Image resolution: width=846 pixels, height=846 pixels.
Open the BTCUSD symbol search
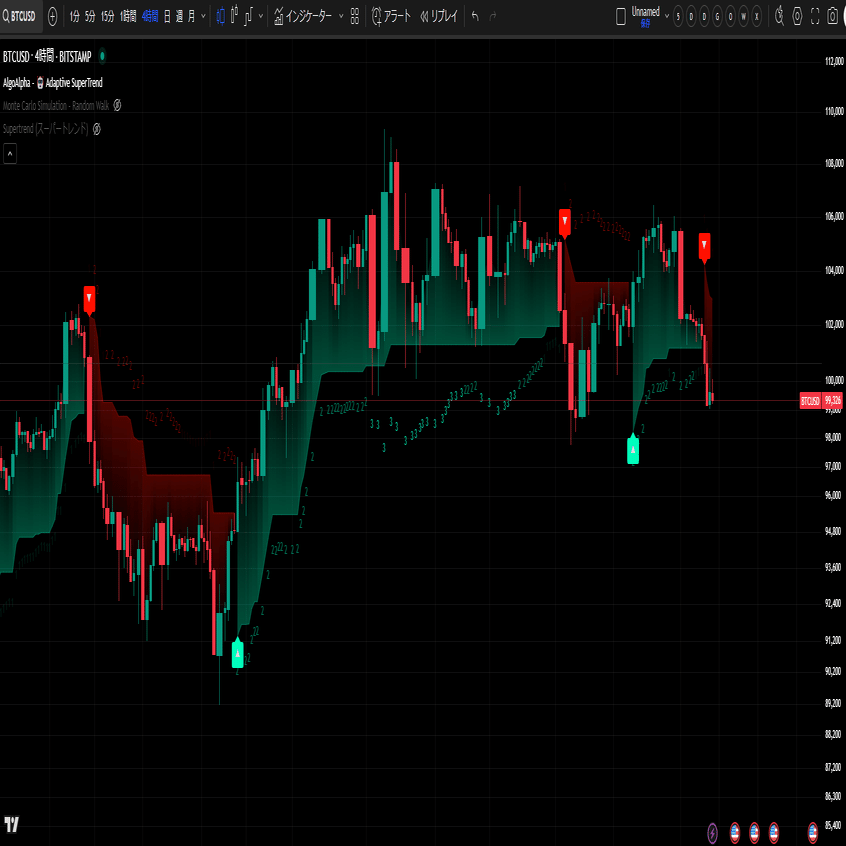coord(21,16)
